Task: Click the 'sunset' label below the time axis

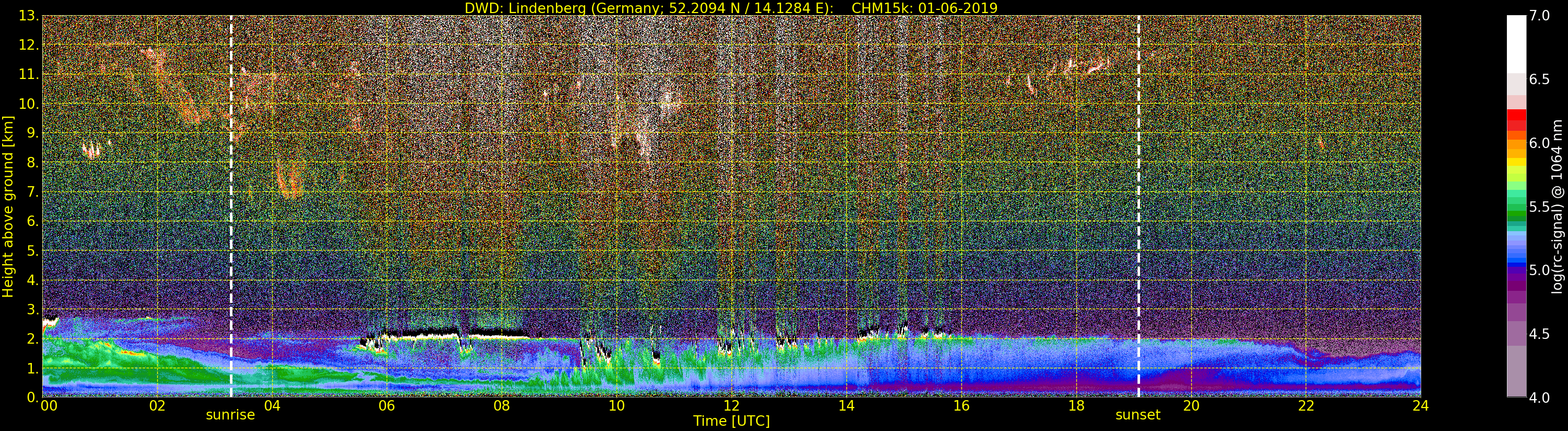Action: (x=1137, y=415)
